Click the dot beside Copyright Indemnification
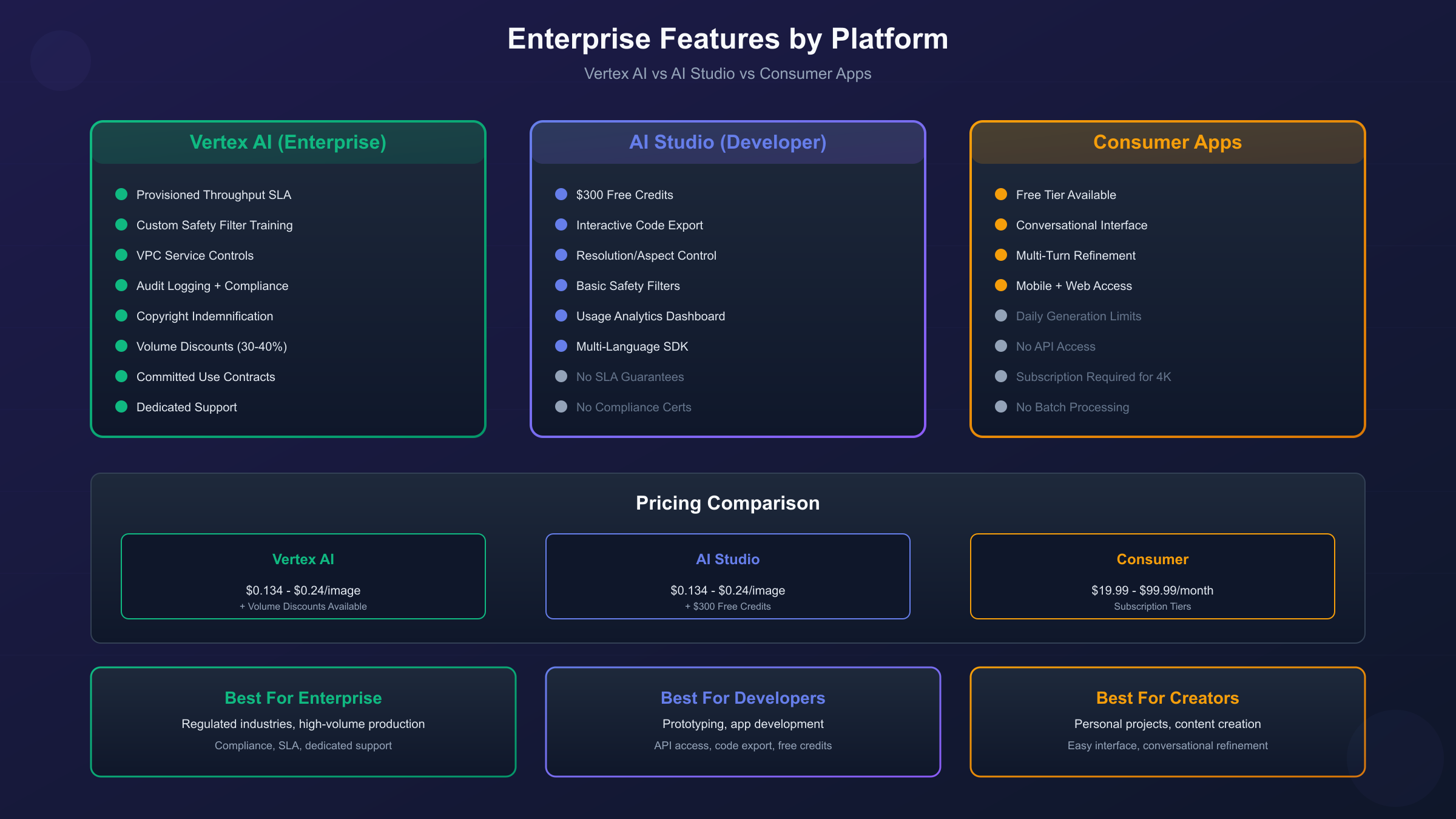The image size is (1456, 819). pos(121,315)
